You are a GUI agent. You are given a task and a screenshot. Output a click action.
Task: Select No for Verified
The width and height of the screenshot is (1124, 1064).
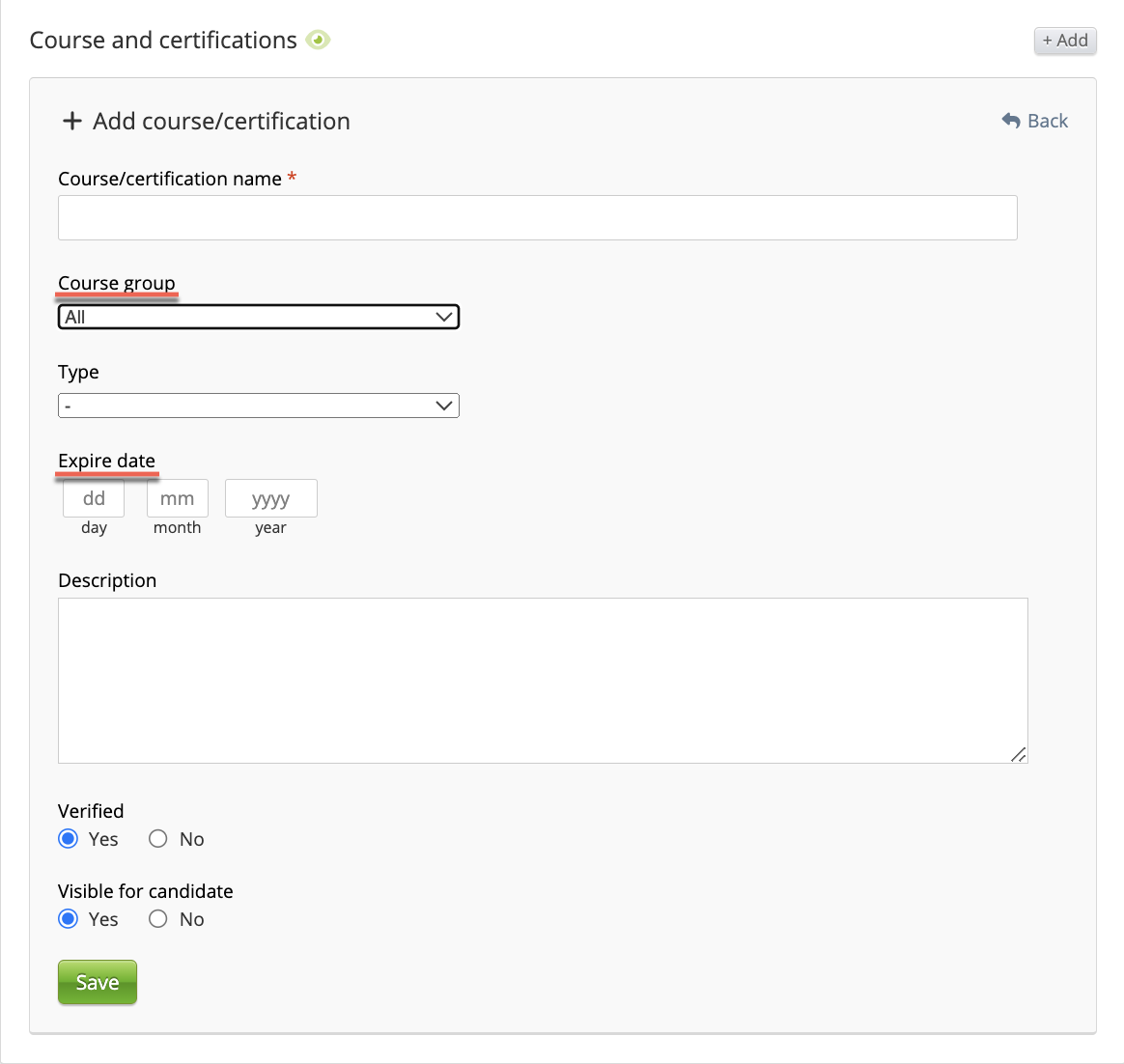158,839
